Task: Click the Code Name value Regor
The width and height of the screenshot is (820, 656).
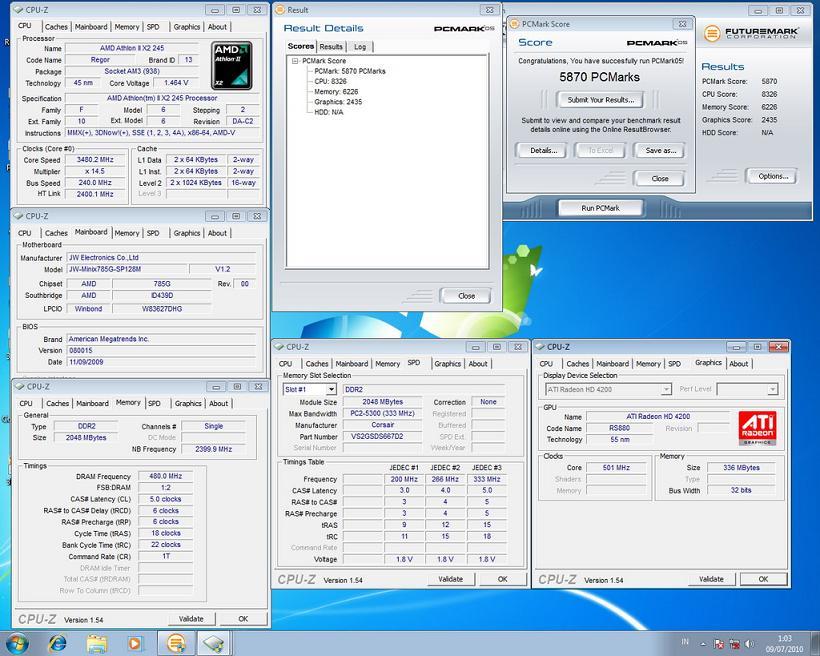Action: point(100,60)
